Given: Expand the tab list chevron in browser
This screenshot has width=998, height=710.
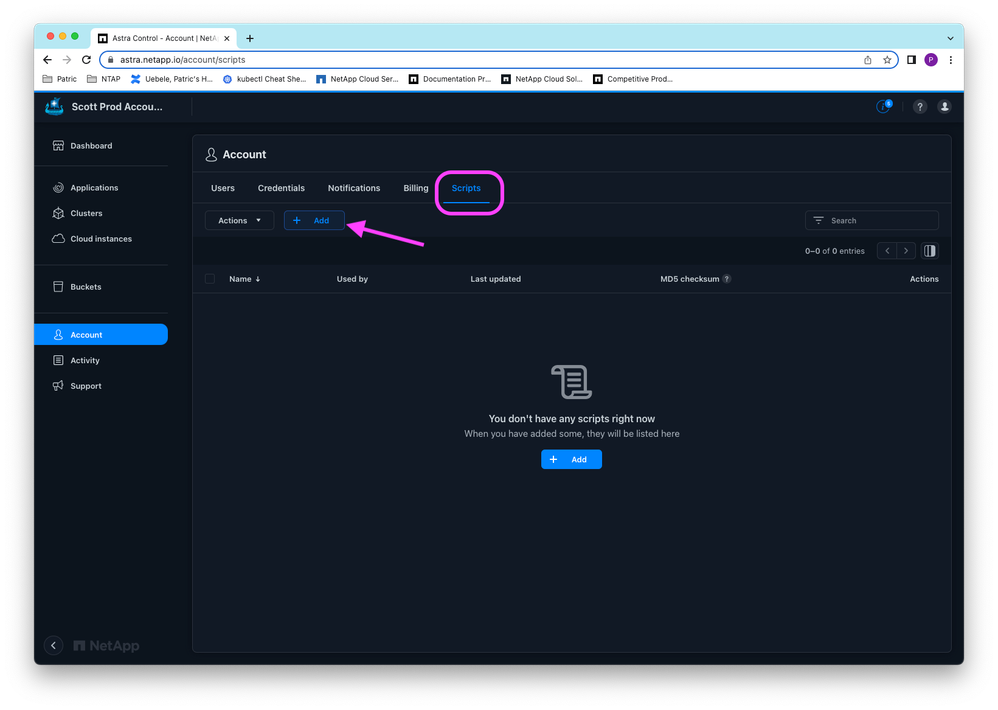Looking at the screenshot, I should [x=950, y=38].
